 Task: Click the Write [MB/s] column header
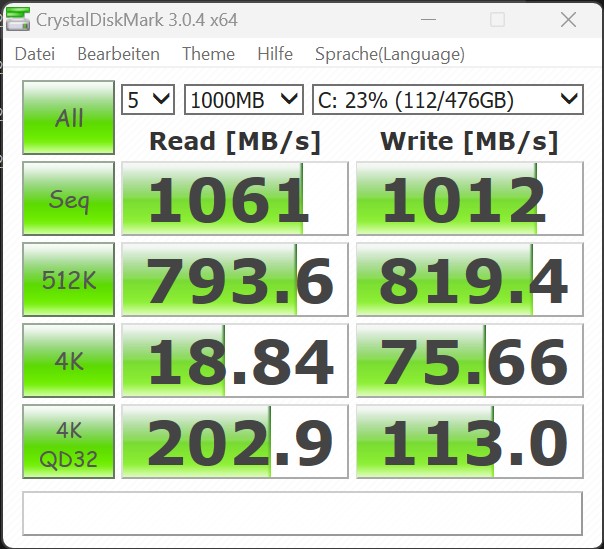click(470, 142)
